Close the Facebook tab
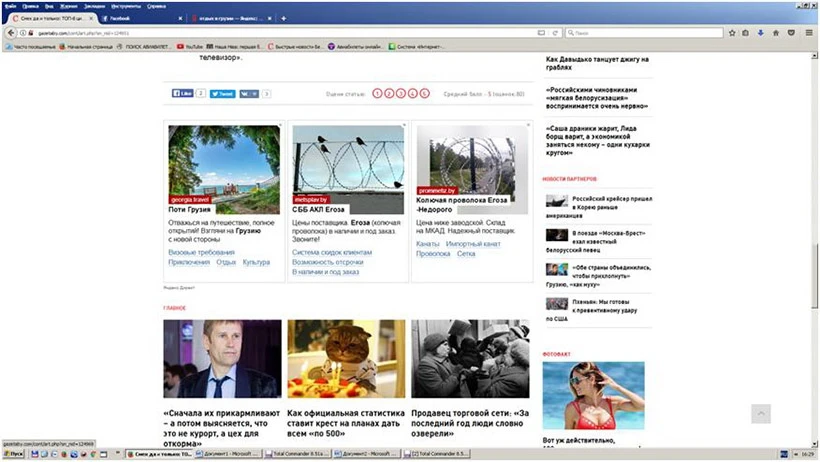The width and height of the screenshot is (820, 462). click(x=180, y=18)
